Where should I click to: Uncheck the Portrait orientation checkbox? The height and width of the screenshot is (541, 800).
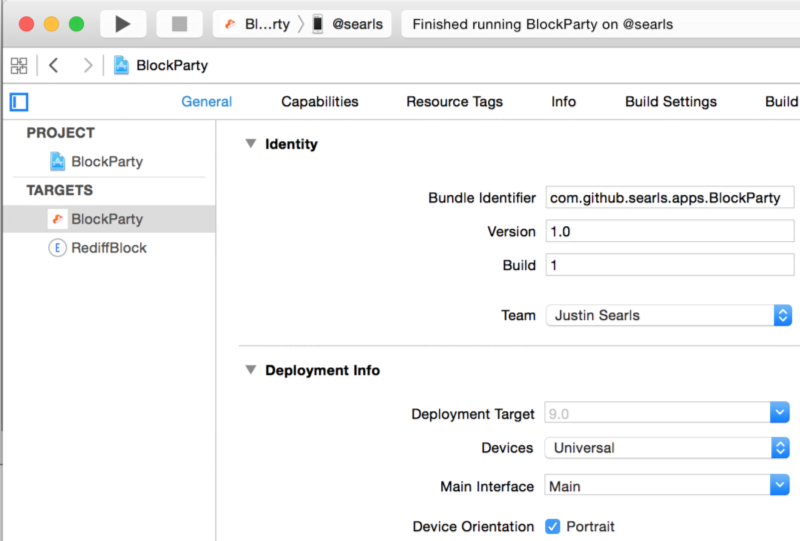[x=553, y=526]
